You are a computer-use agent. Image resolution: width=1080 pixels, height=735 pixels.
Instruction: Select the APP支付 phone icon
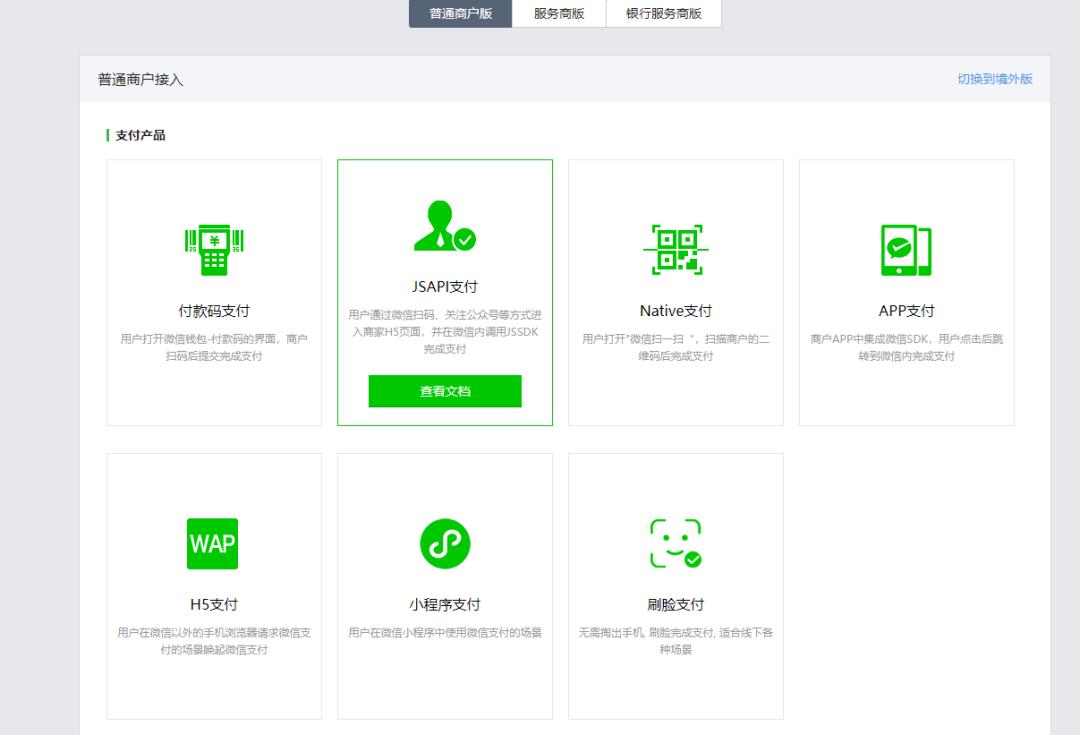pos(905,248)
